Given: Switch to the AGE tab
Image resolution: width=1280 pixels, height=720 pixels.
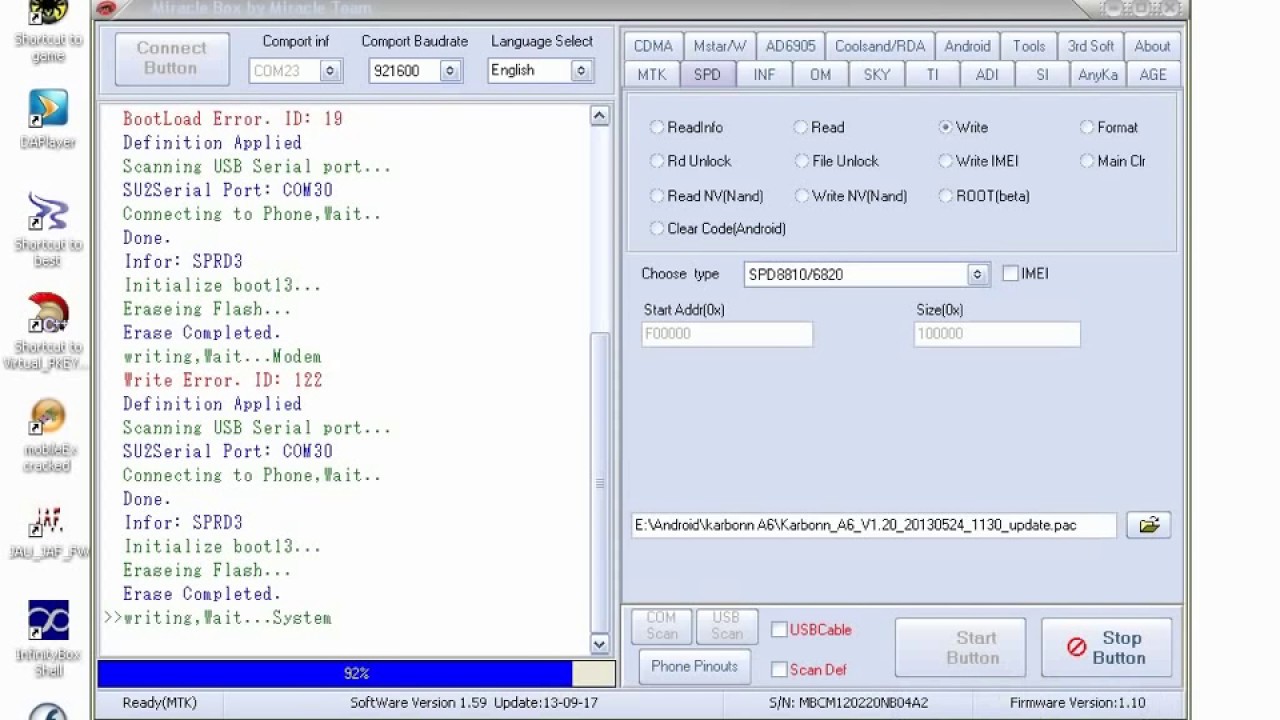Looking at the screenshot, I should point(1153,75).
